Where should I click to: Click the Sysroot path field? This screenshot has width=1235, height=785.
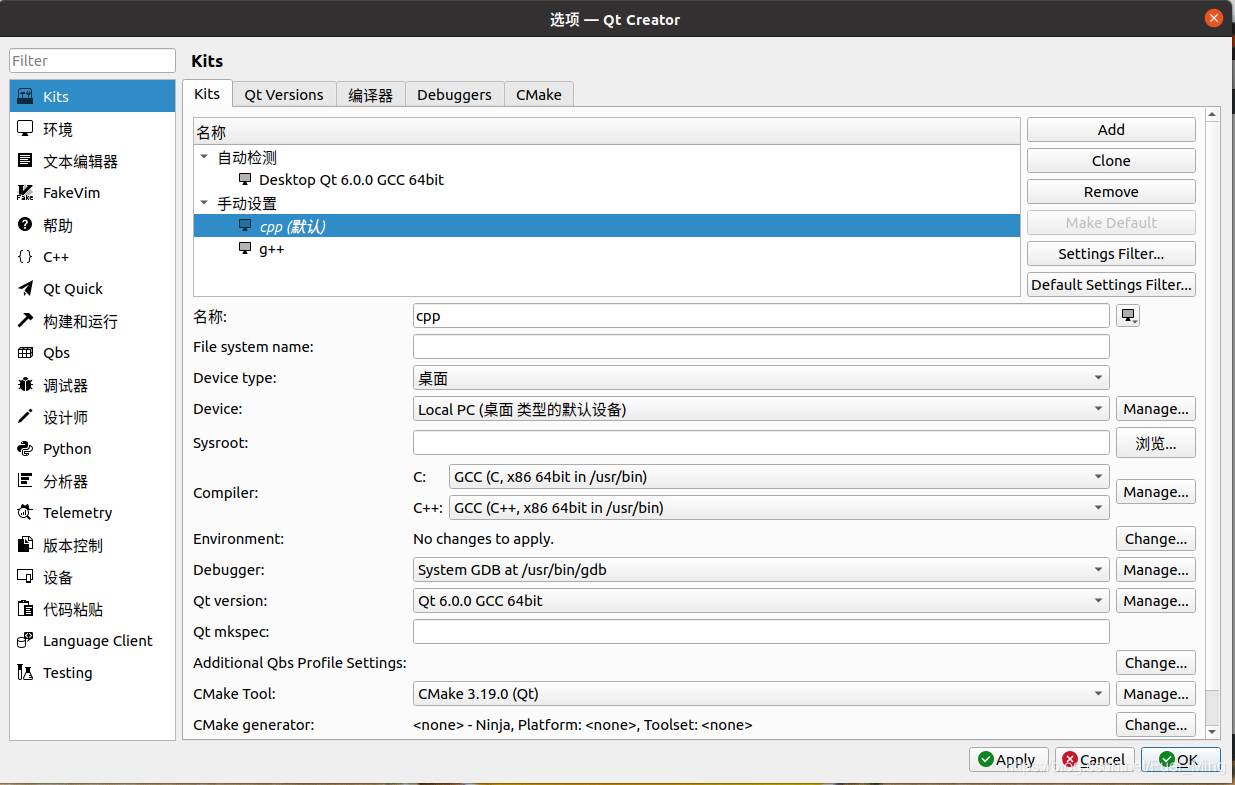point(761,443)
